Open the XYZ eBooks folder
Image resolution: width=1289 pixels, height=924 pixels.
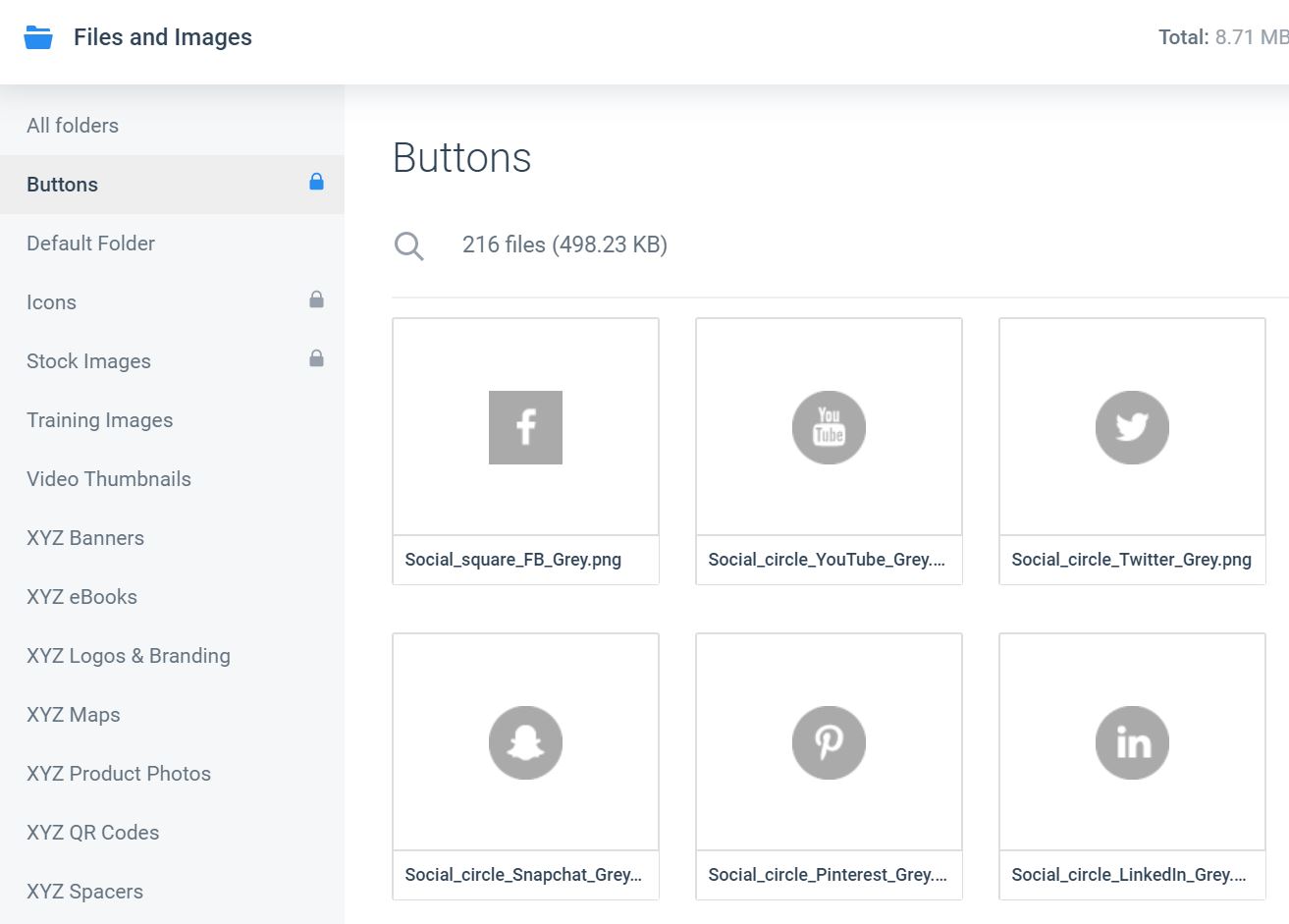[x=172, y=597]
